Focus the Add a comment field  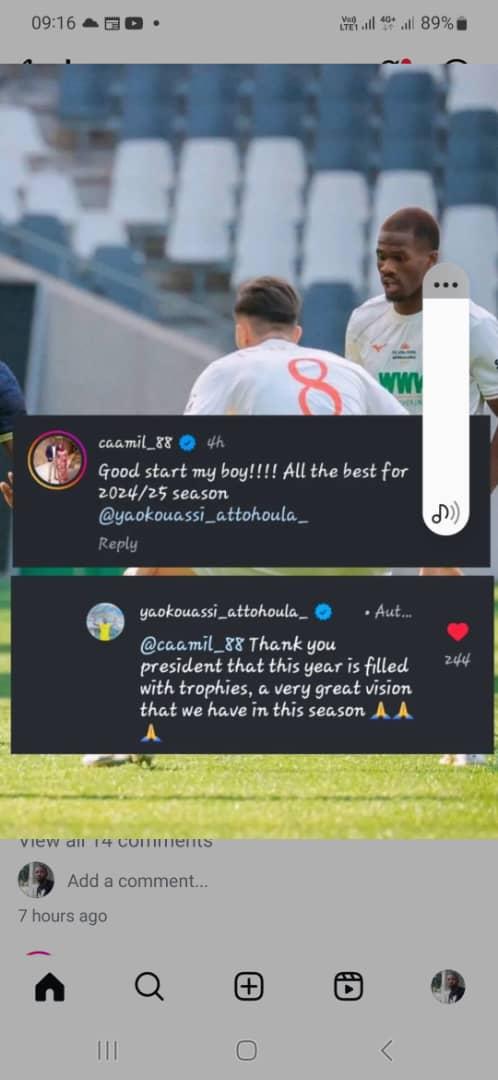[138, 881]
